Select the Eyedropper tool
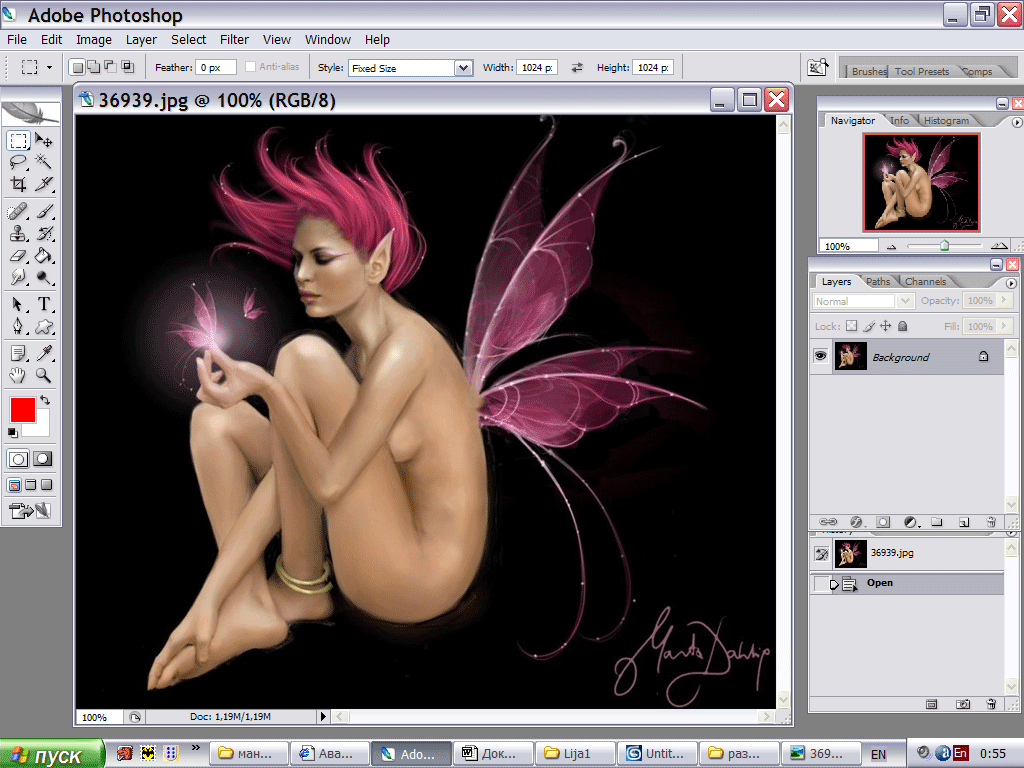The width and height of the screenshot is (1024, 768). pyautogui.click(x=44, y=353)
